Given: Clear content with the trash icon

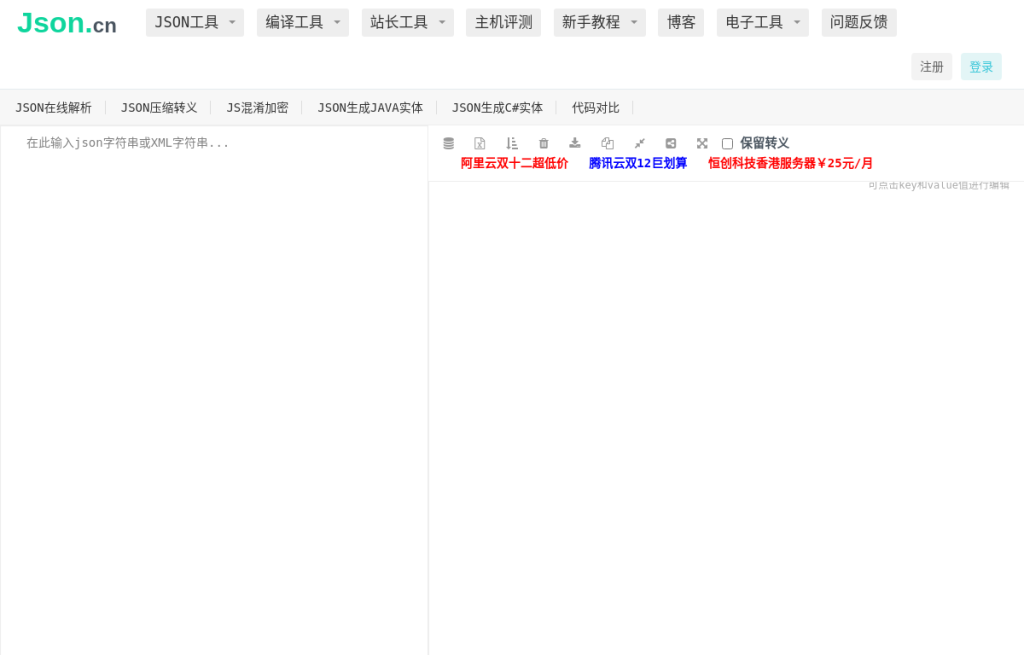Looking at the screenshot, I should [x=544, y=143].
